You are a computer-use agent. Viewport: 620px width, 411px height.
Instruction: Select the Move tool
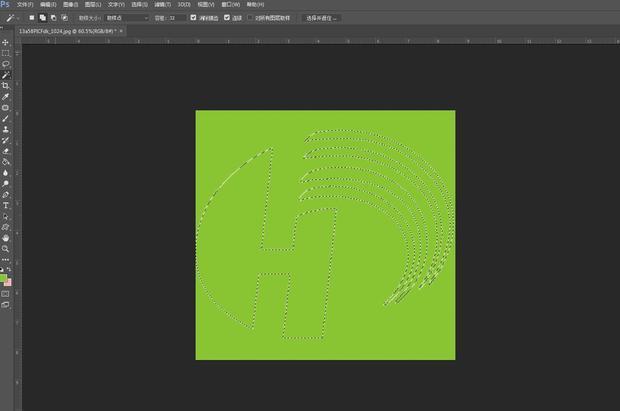point(6,42)
